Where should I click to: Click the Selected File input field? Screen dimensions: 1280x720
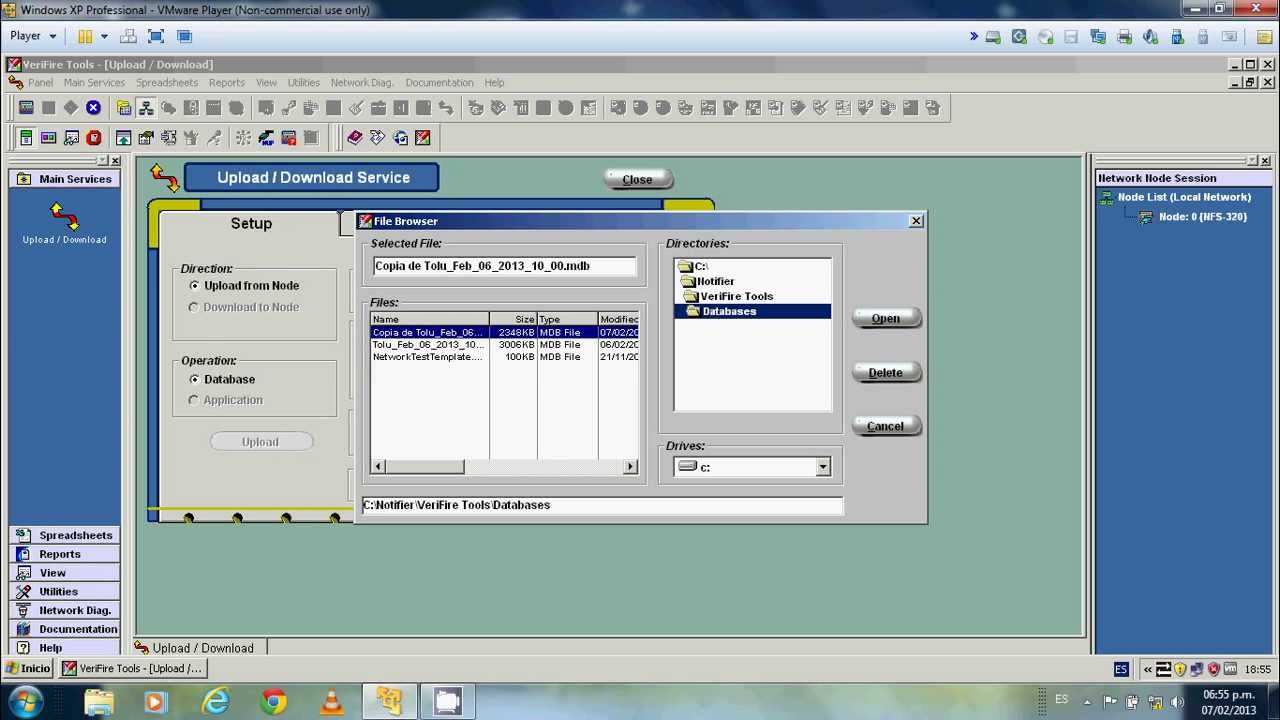(x=504, y=266)
